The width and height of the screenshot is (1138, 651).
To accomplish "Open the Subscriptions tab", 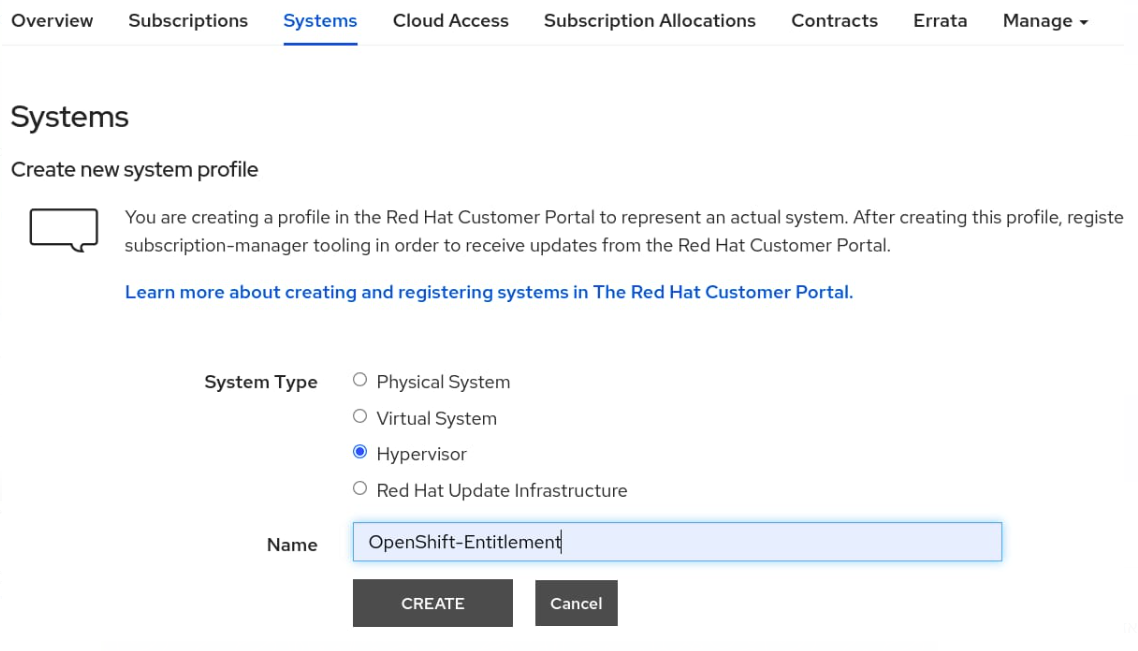I will [188, 21].
